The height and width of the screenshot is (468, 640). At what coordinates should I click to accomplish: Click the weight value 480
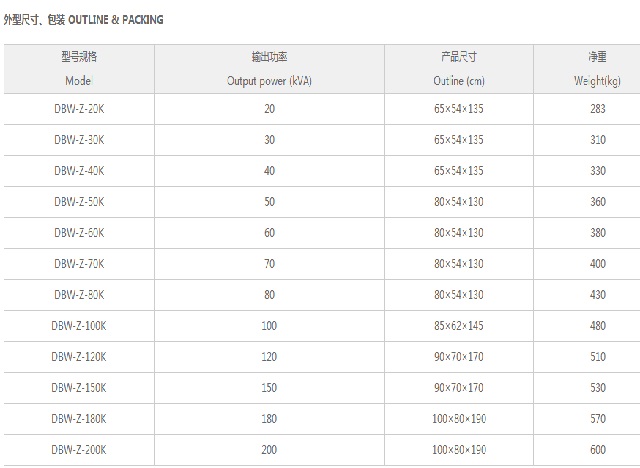coord(598,326)
